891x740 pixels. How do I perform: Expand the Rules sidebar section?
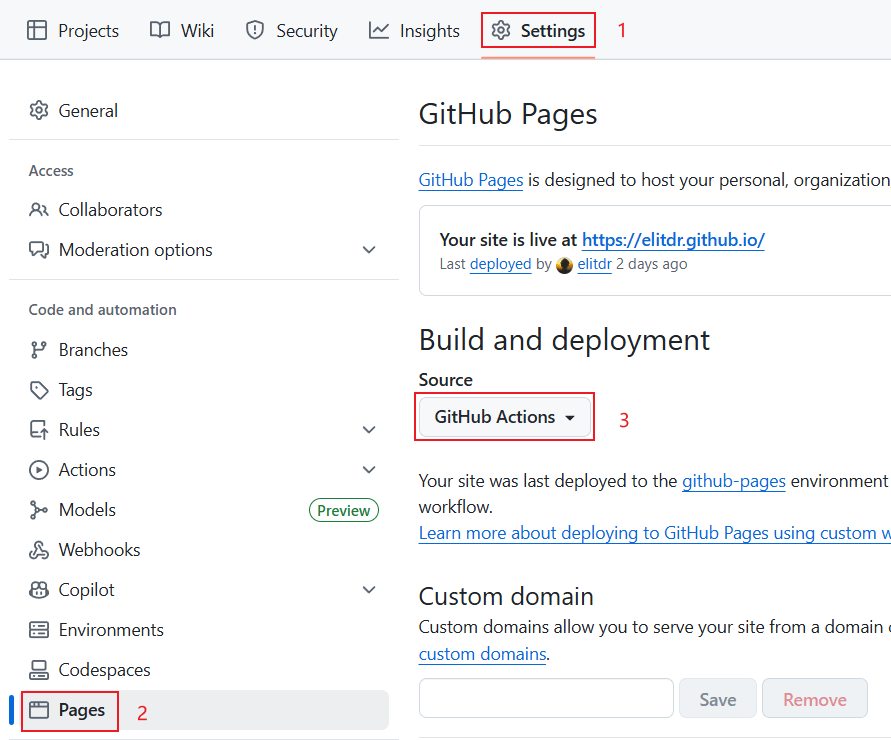[x=369, y=429]
